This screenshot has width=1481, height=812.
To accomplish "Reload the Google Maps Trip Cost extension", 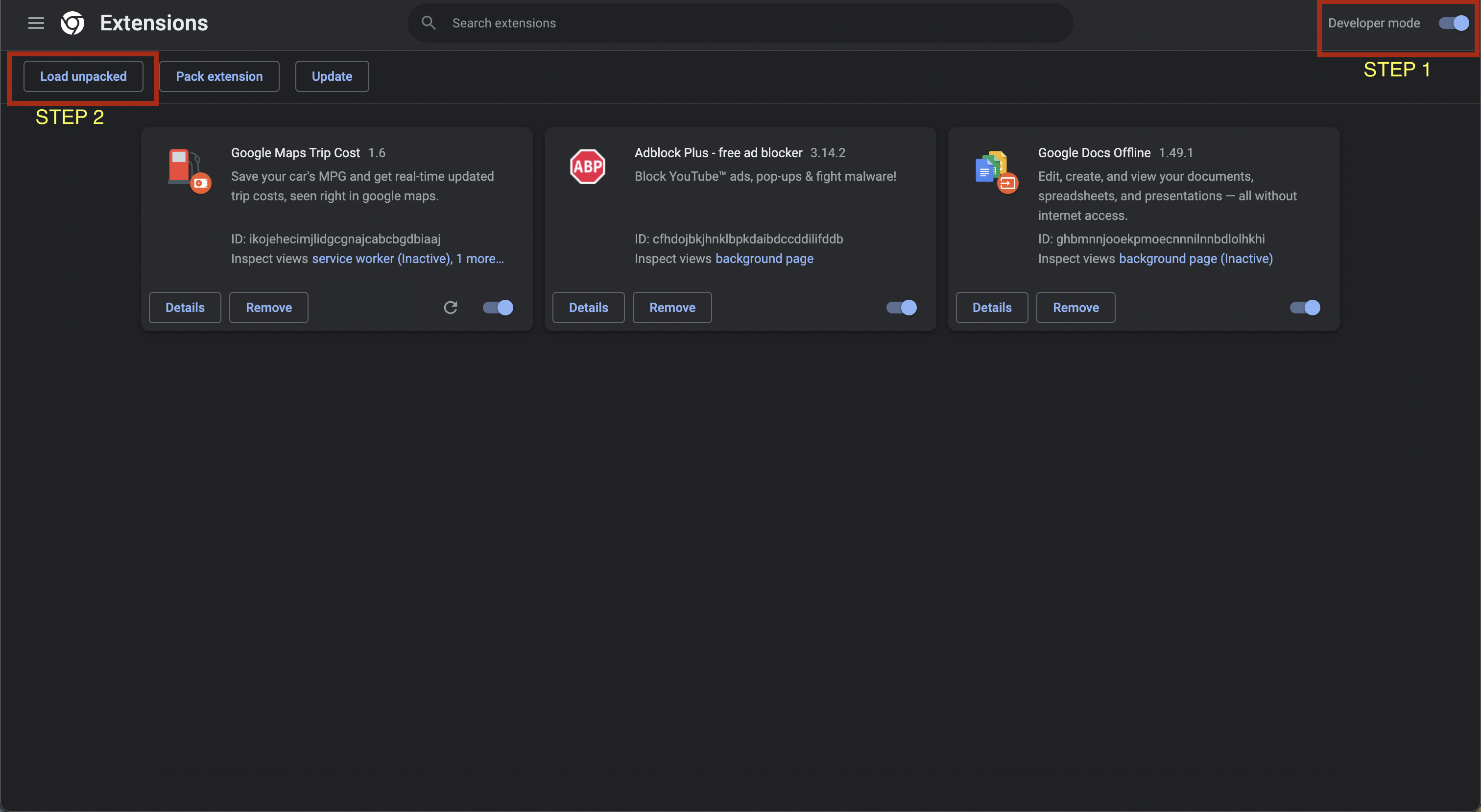I will (x=451, y=308).
